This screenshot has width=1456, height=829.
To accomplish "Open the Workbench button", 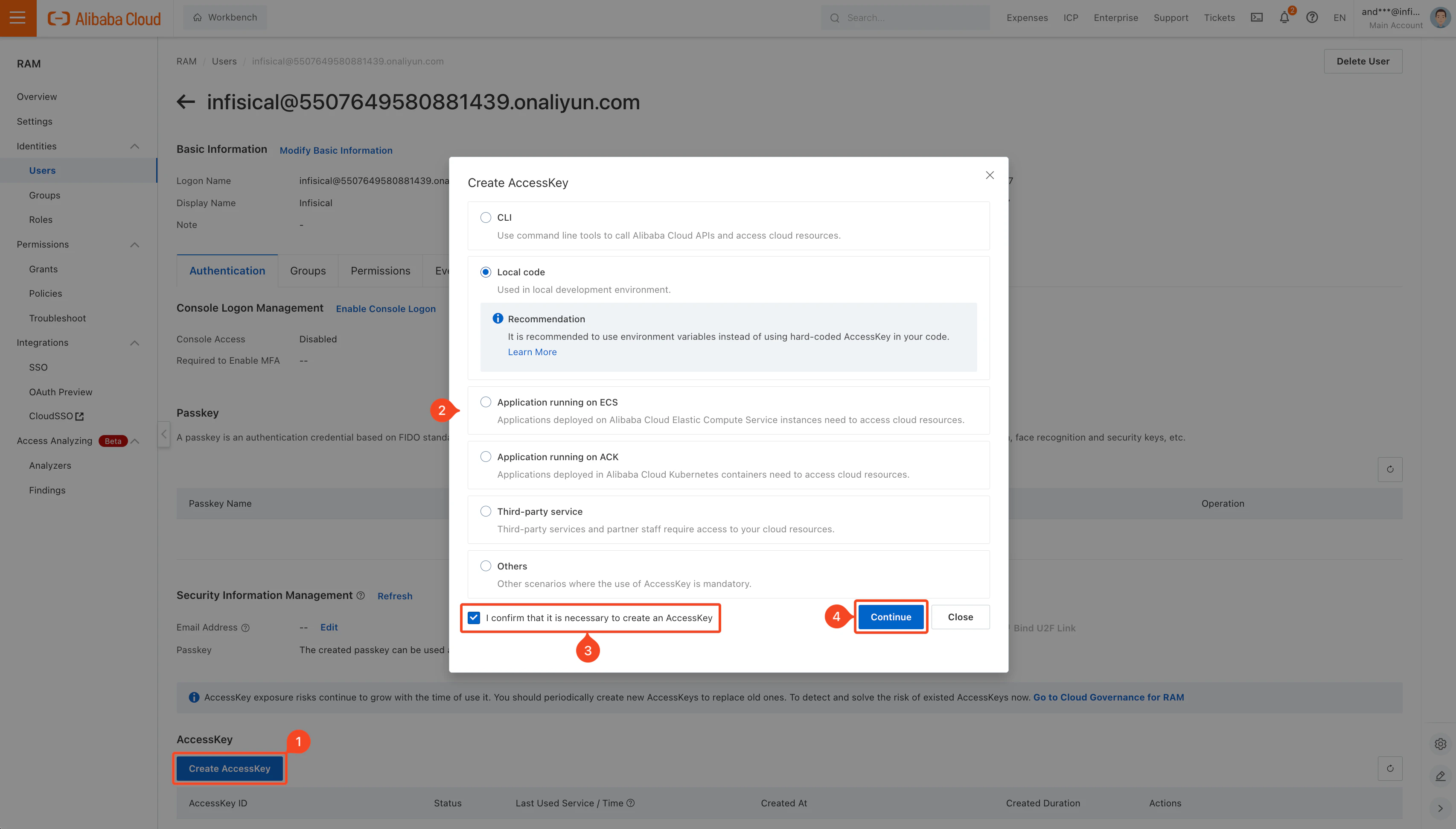I will tap(225, 18).
